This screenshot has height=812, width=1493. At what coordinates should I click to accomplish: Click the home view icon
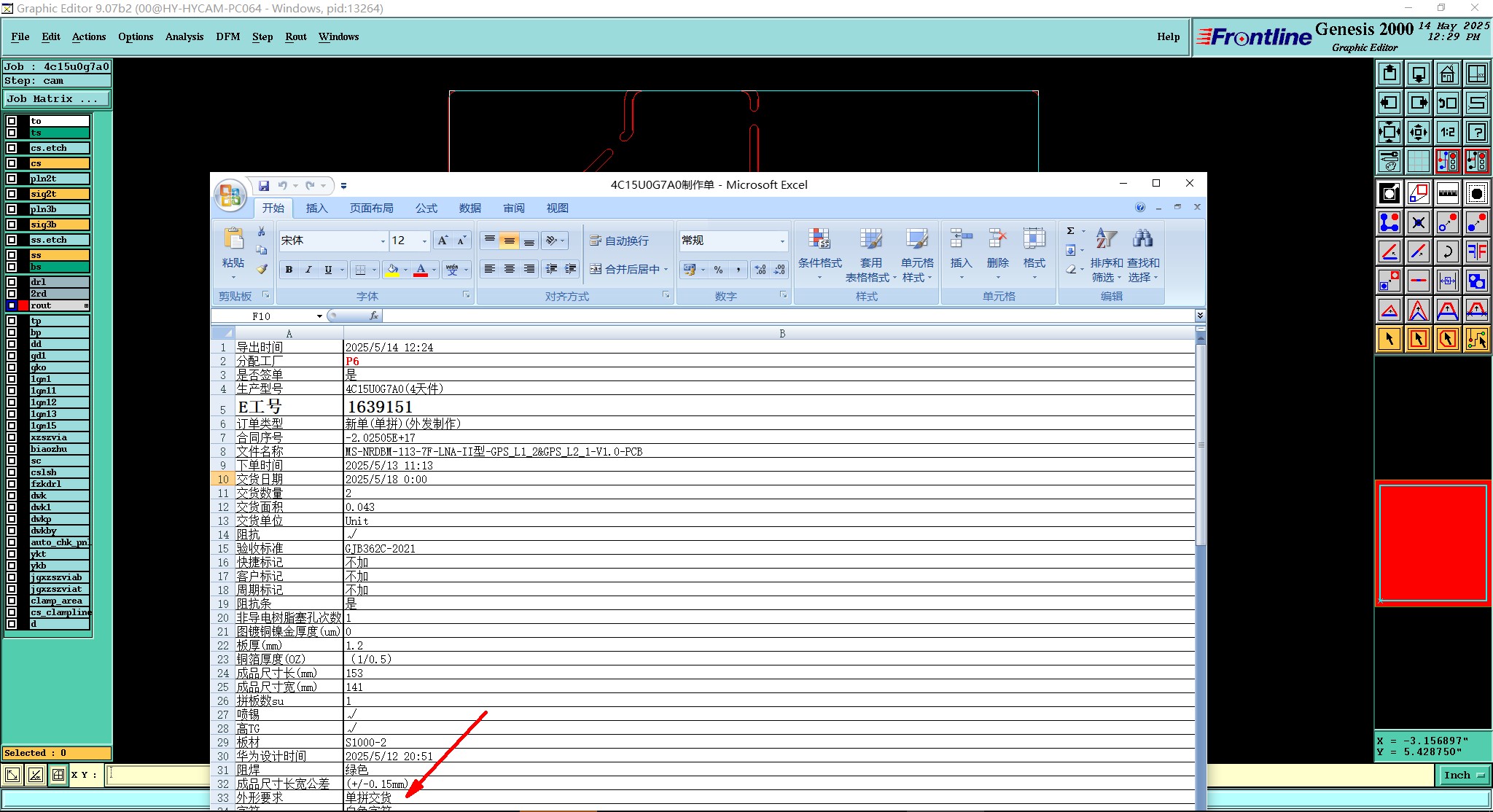(1447, 74)
